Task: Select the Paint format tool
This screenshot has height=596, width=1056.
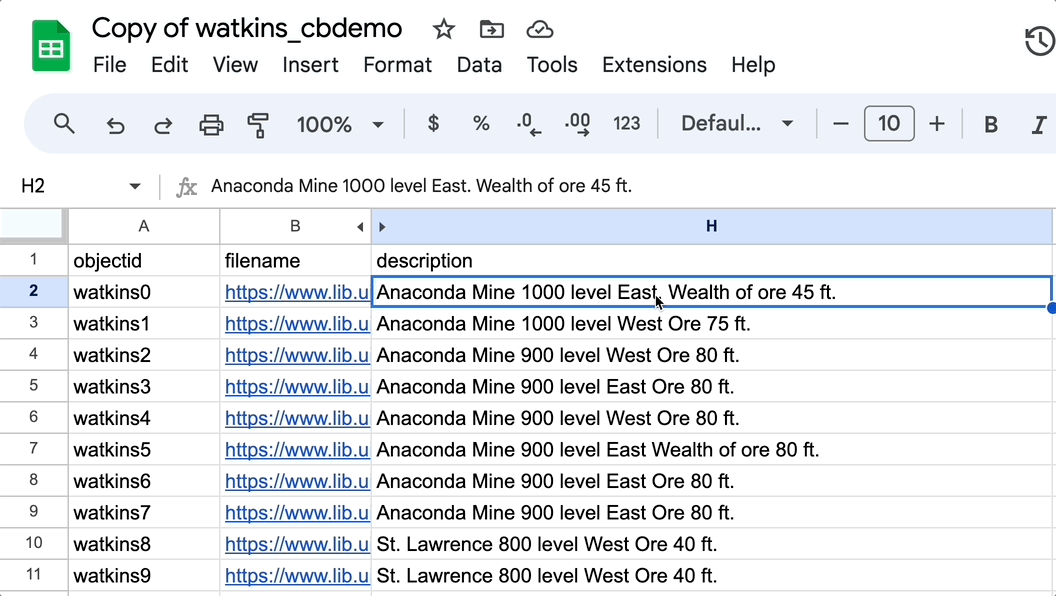Action: coord(259,124)
